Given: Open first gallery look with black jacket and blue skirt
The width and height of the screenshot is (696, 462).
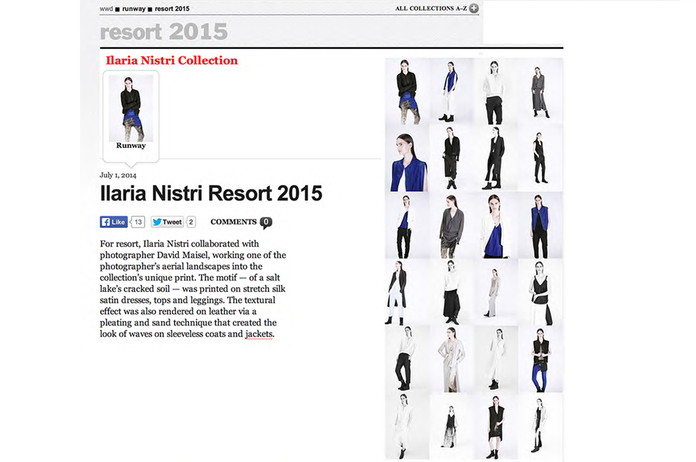Looking at the screenshot, I should click(x=407, y=91).
